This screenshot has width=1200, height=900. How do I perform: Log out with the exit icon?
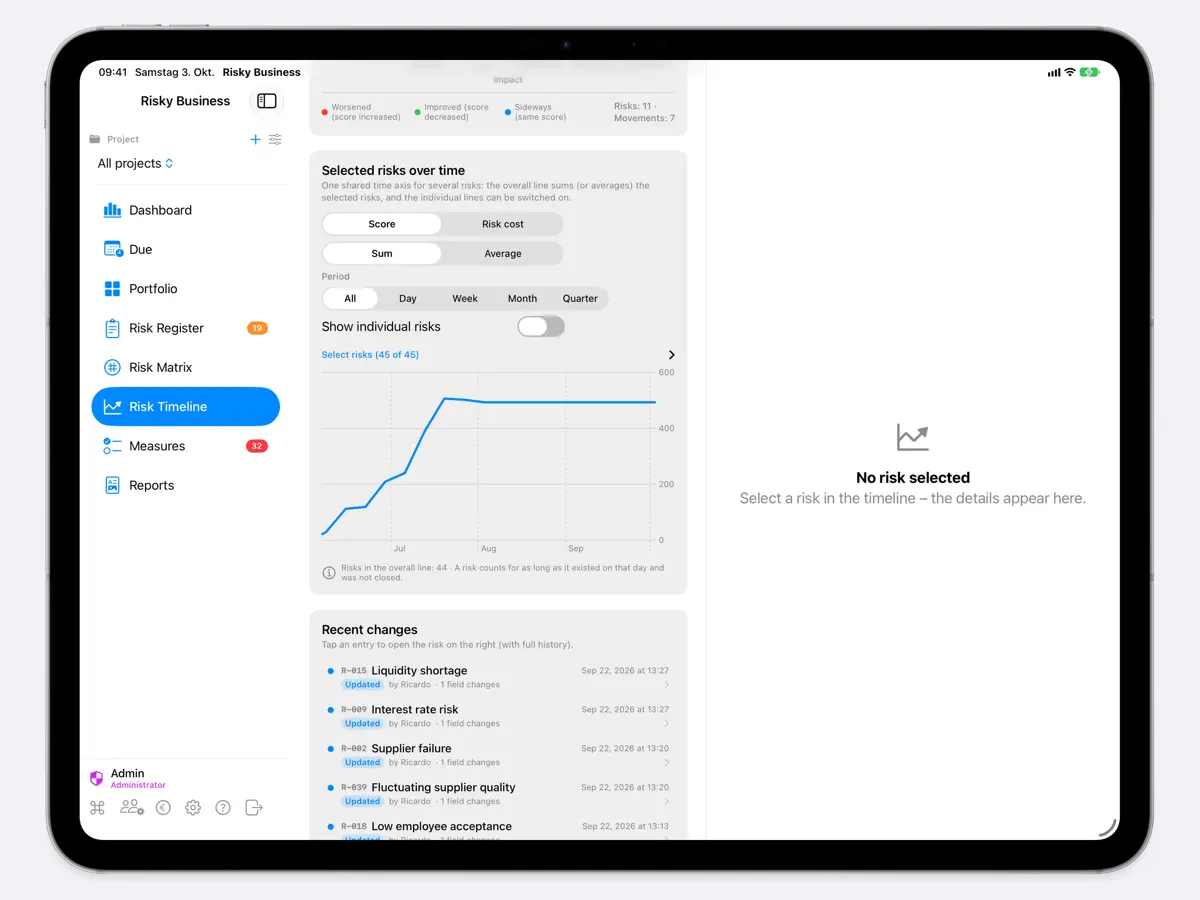(254, 807)
